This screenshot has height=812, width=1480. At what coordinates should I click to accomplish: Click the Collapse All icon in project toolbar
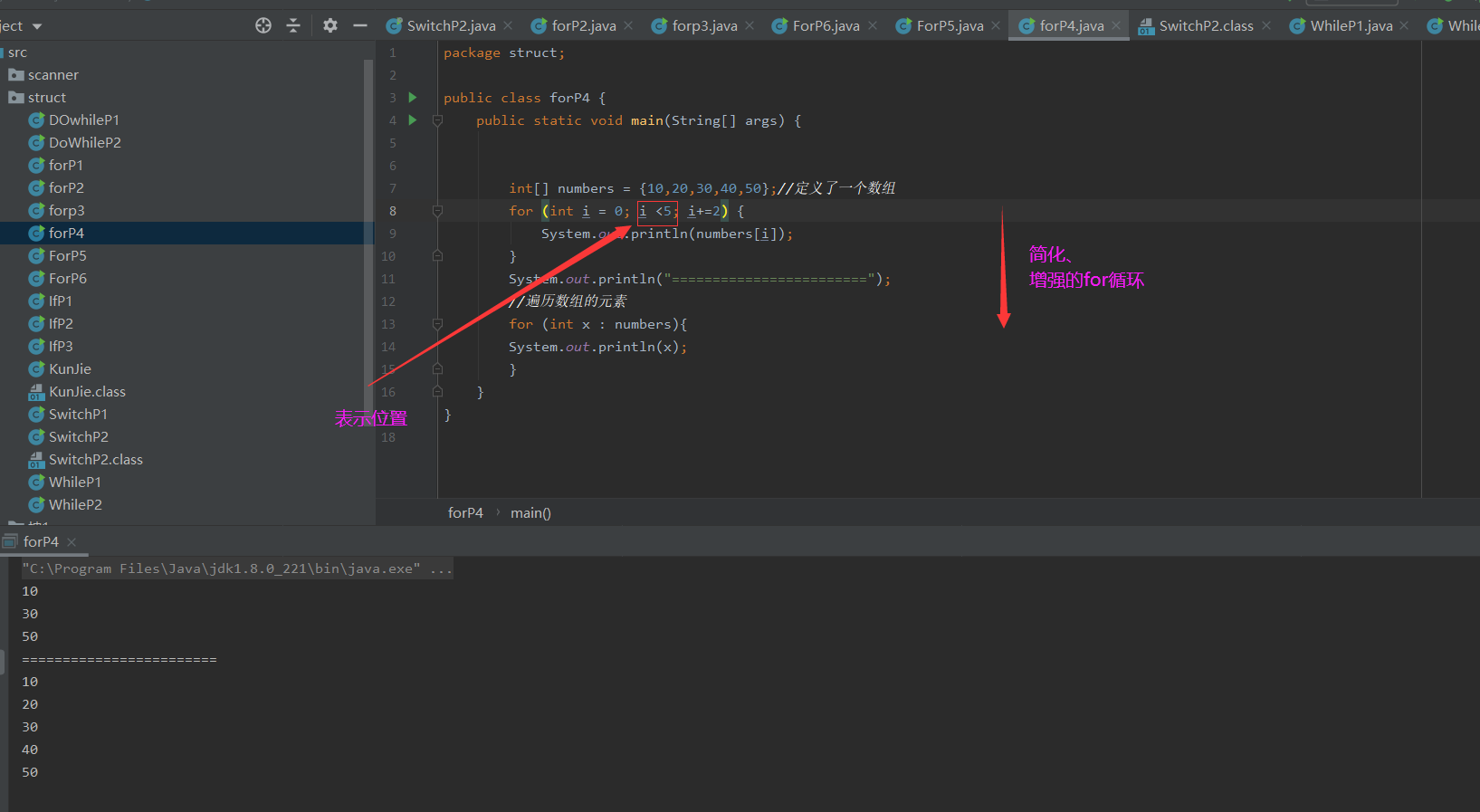tap(293, 25)
